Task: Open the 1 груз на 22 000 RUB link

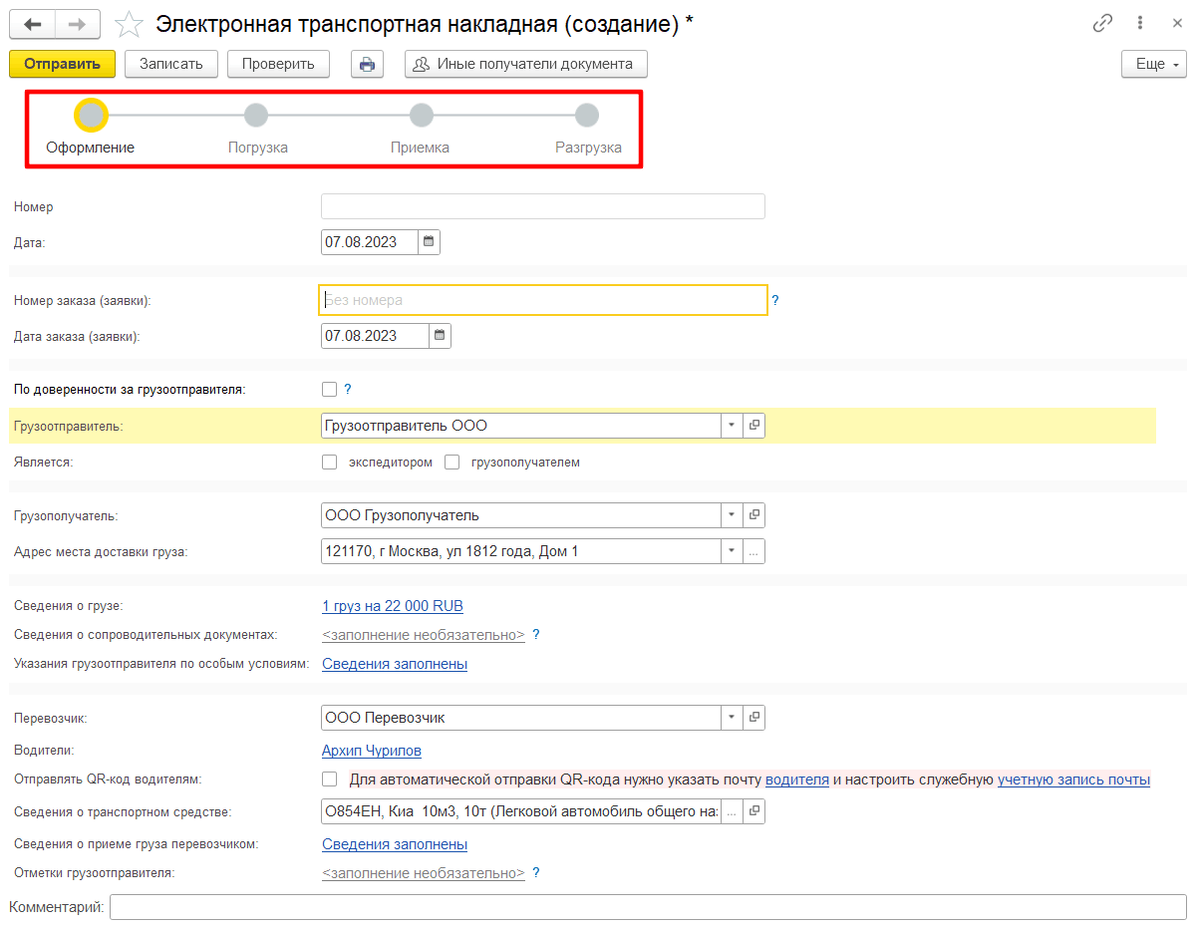Action: (392, 606)
